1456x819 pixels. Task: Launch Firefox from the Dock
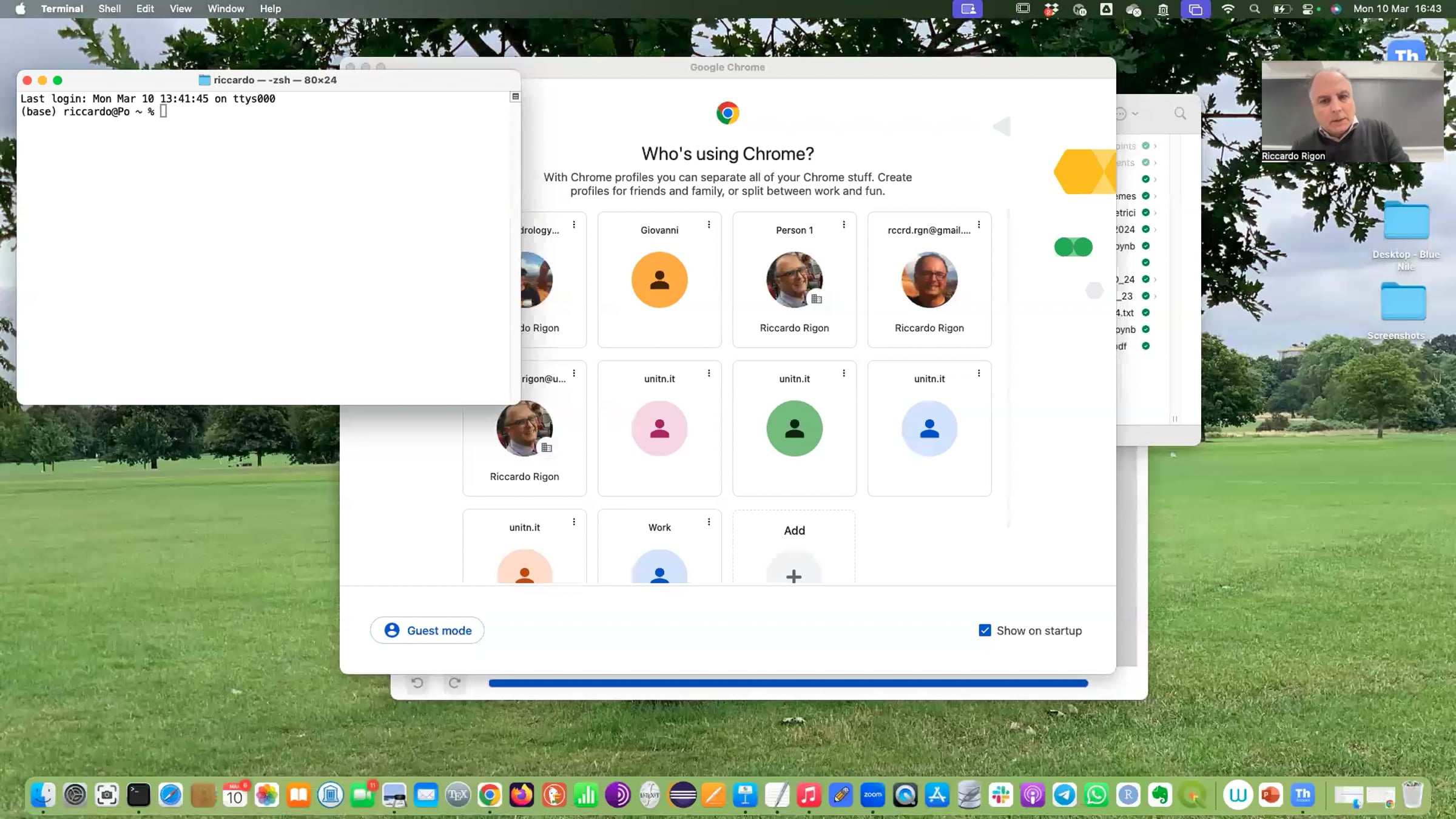point(522,795)
